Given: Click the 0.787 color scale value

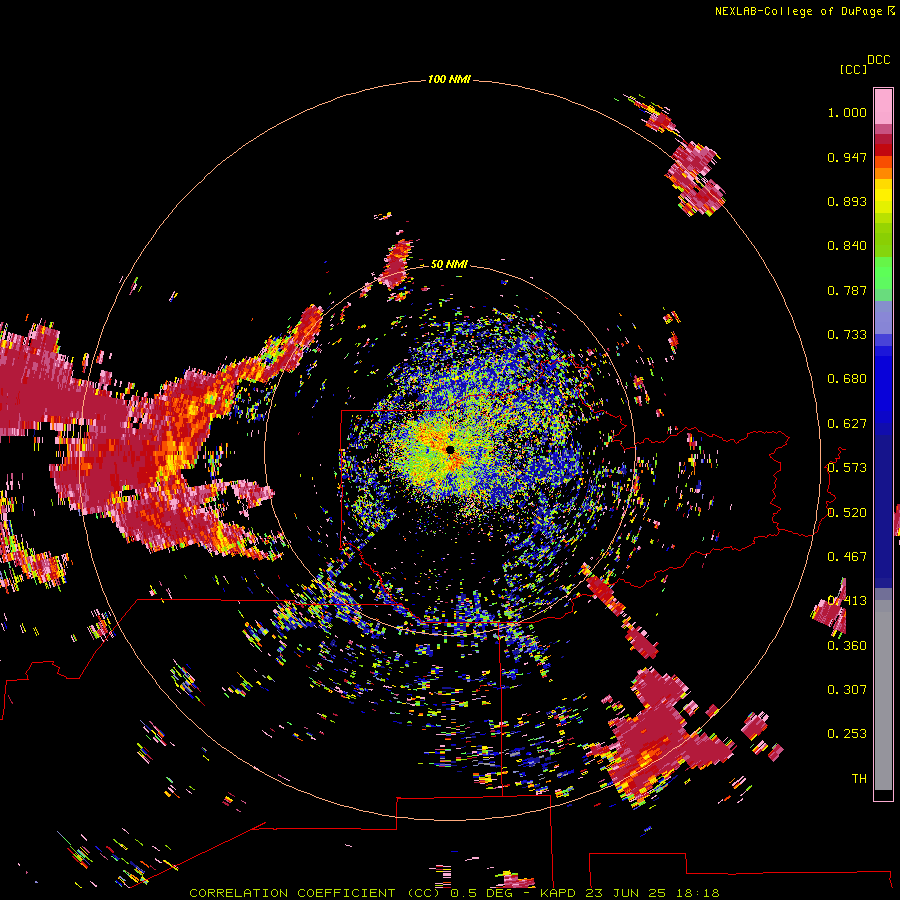Looking at the screenshot, I should (847, 290).
